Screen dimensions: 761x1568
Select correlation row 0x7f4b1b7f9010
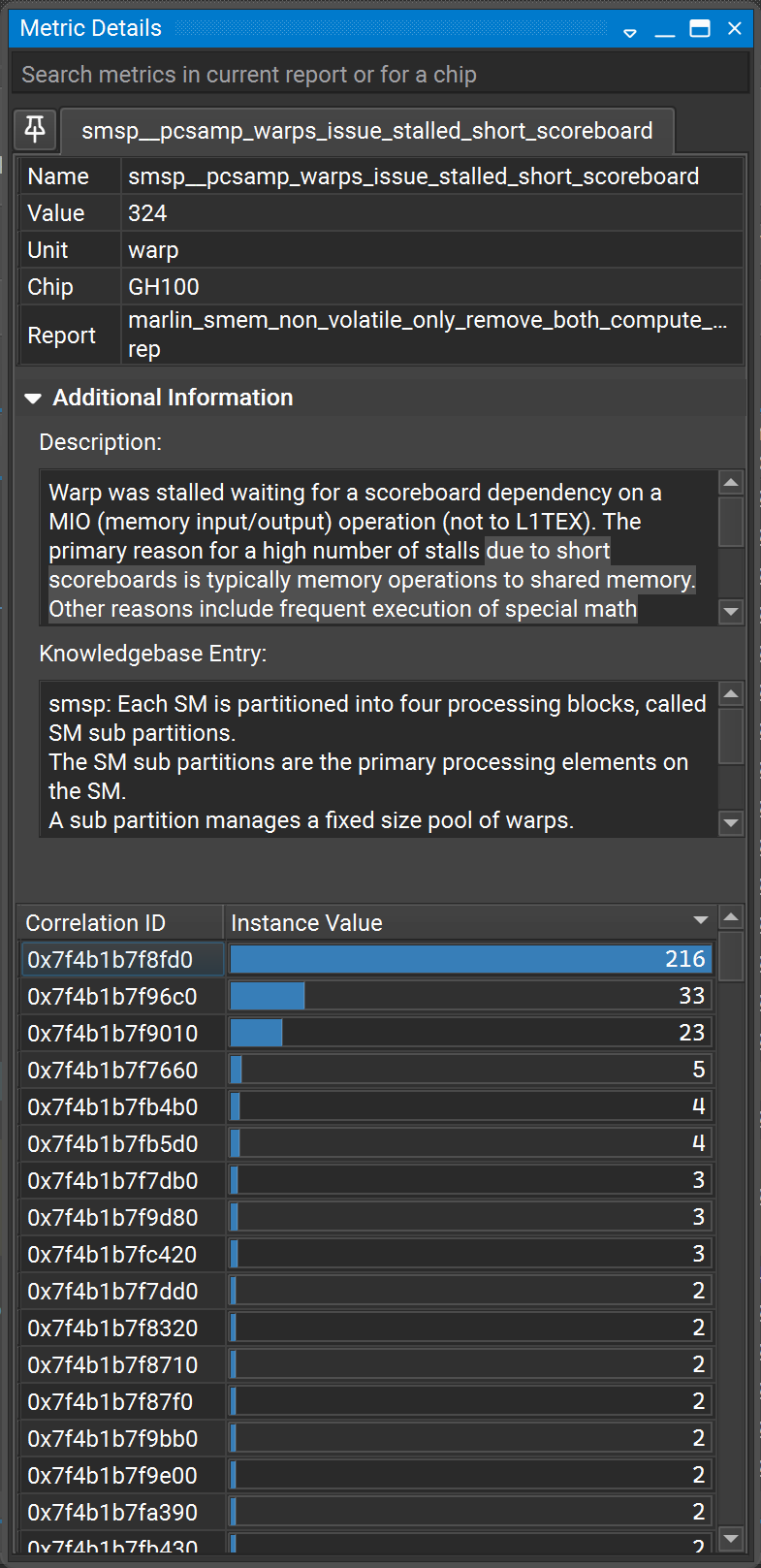(x=121, y=1033)
